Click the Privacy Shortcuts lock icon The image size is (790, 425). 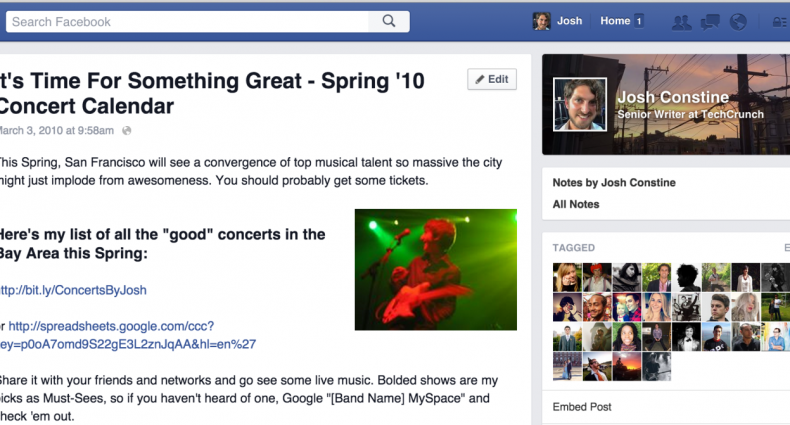click(x=779, y=21)
